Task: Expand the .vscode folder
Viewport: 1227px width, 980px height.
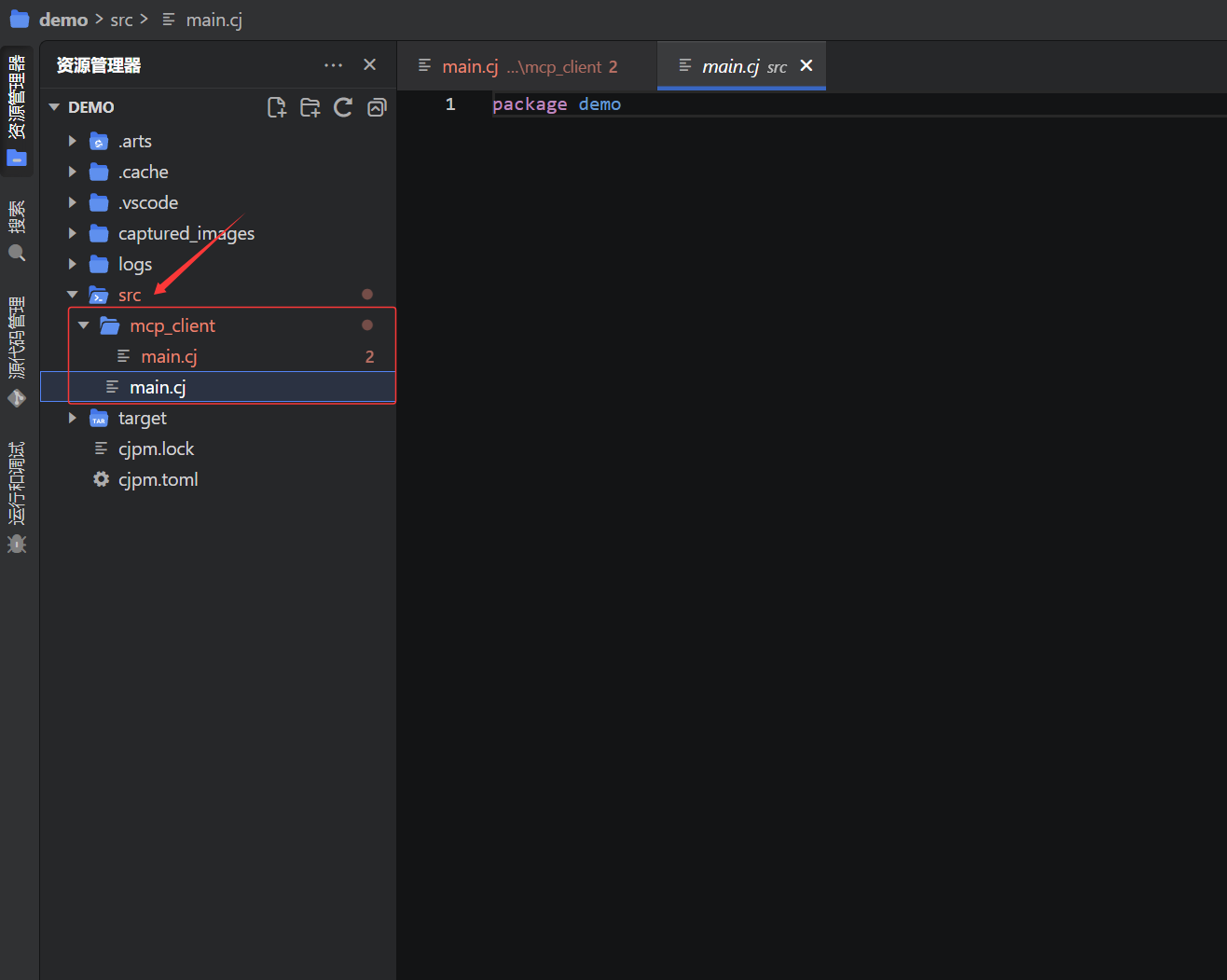Action: (73, 202)
